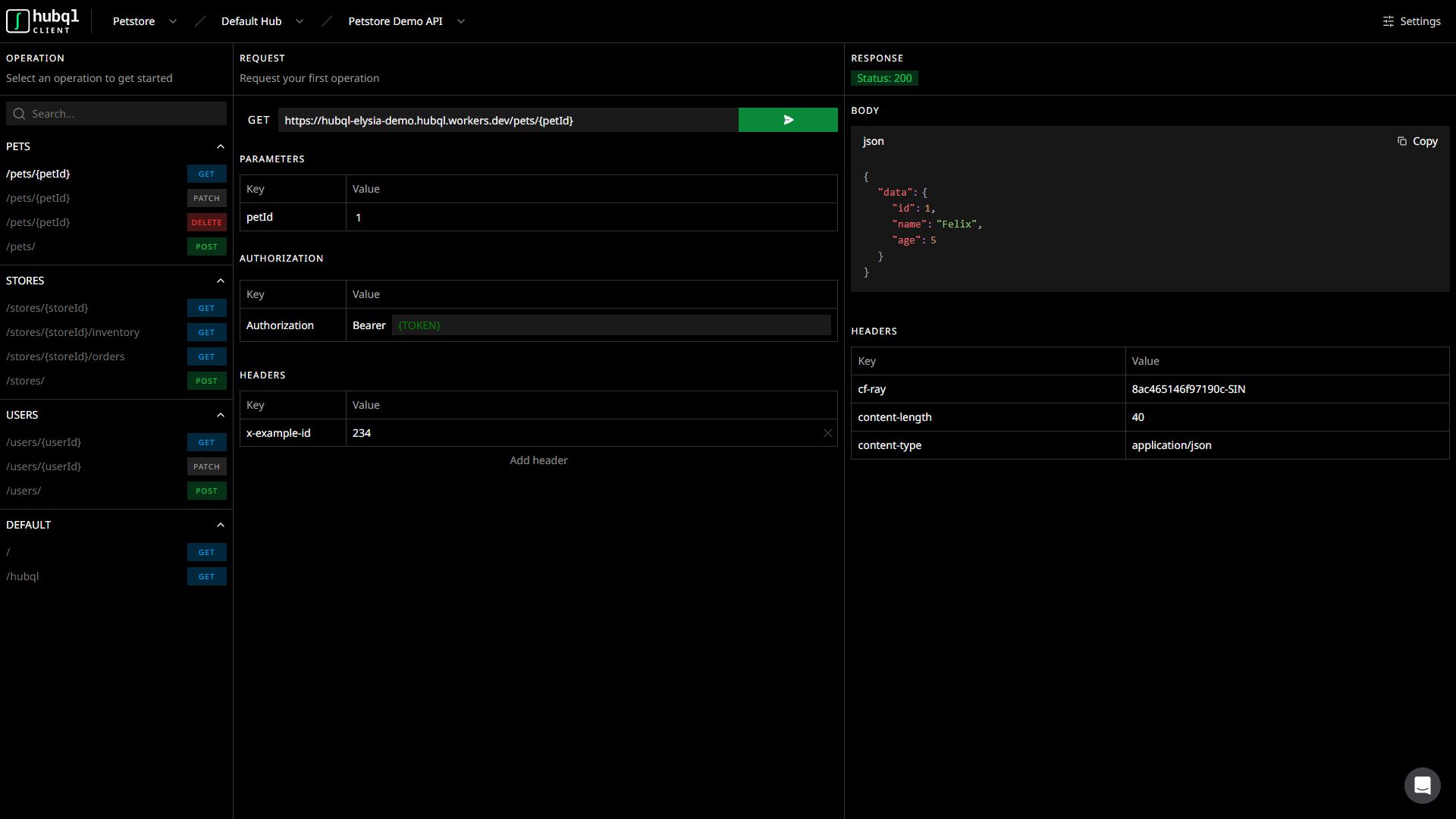Click the POST badge on /pets/

tap(206, 246)
